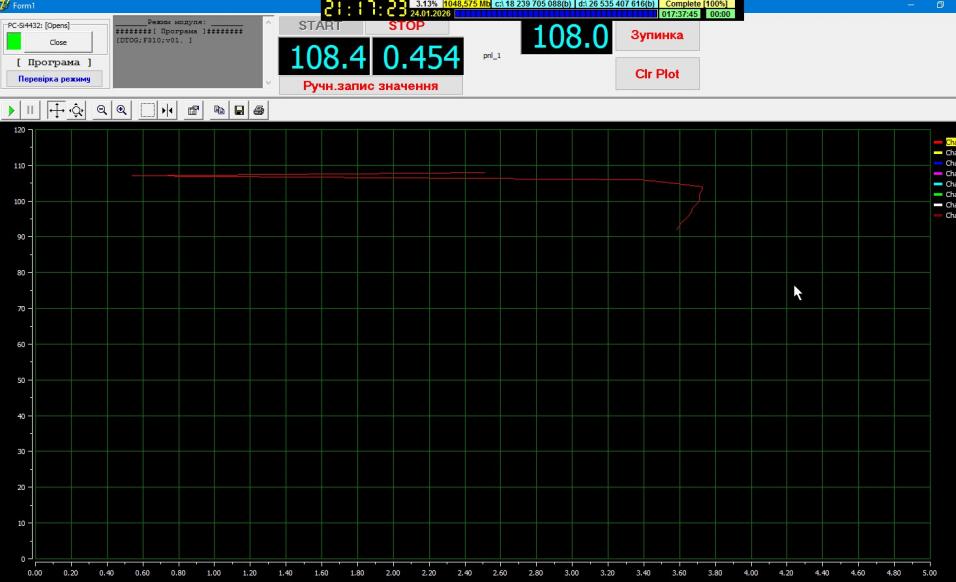Copy the chart to clipboard icon
The width and height of the screenshot is (956, 582).
(221, 110)
